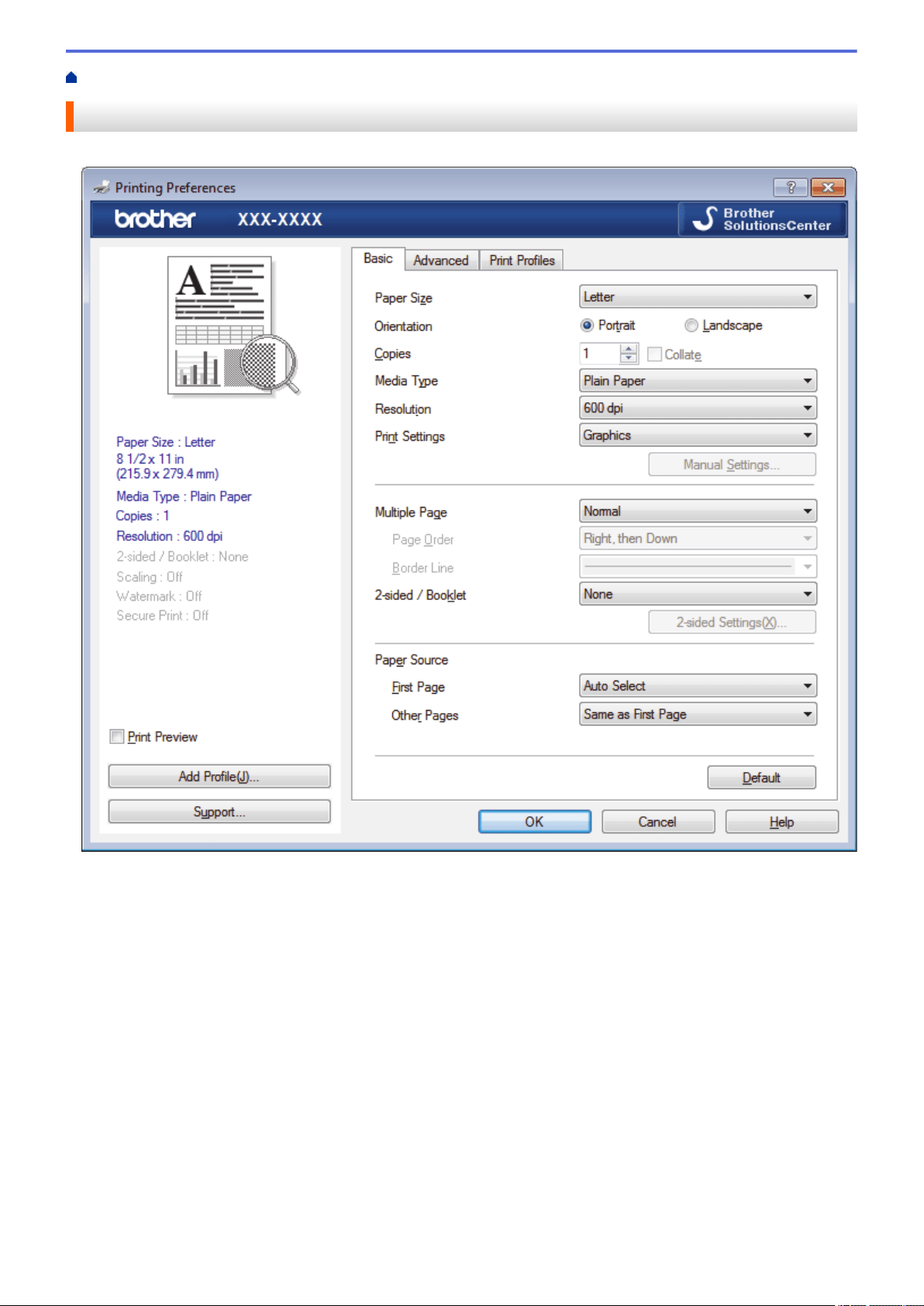Switch to the Advanced tab
Image resolution: width=924 pixels, height=1306 pixels.
[x=441, y=260]
